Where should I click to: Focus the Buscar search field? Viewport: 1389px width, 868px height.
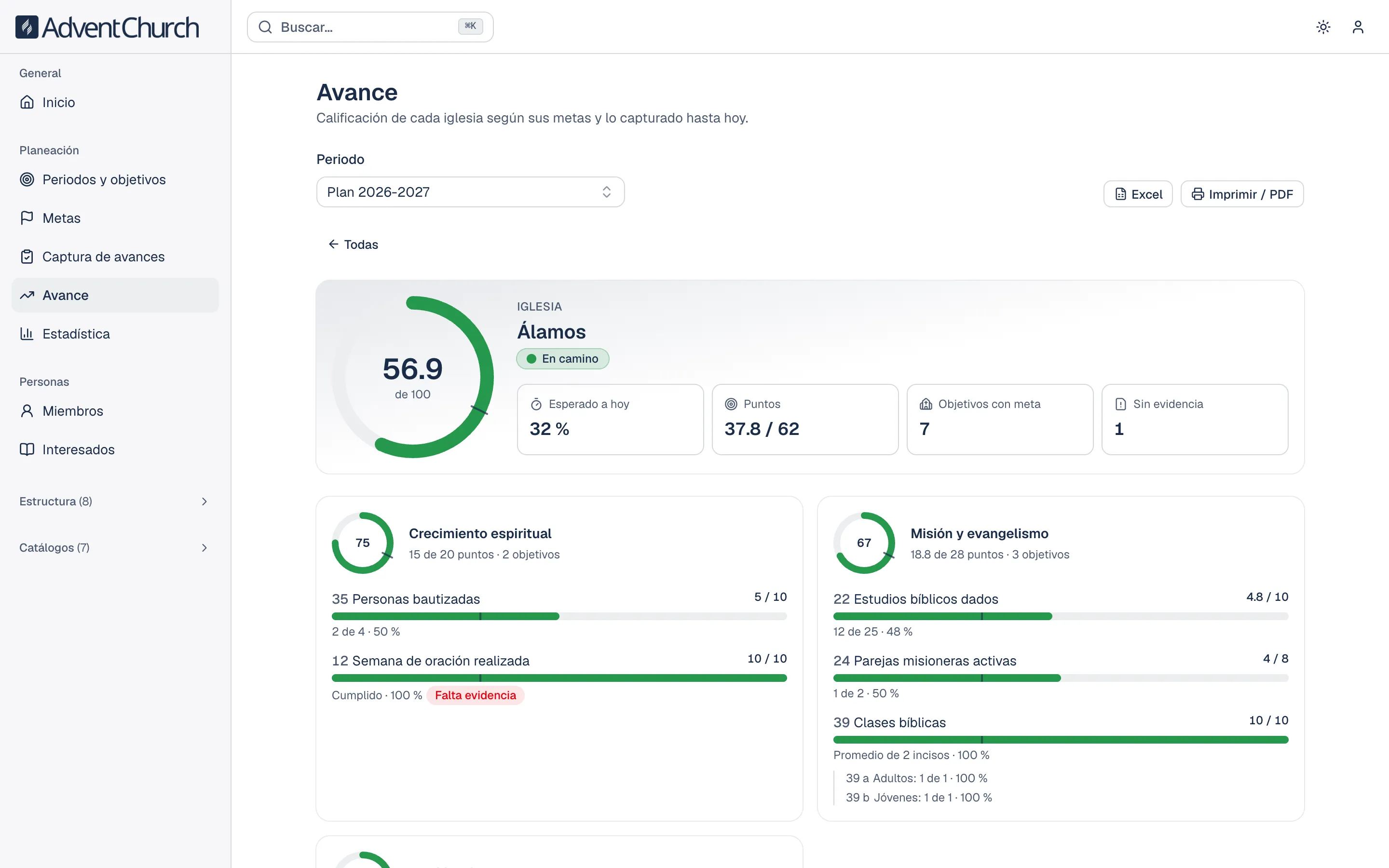point(370,27)
